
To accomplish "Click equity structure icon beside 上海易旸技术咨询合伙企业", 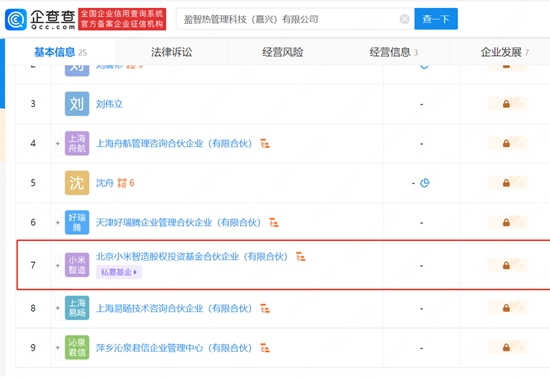I will [x=265, y=309].
